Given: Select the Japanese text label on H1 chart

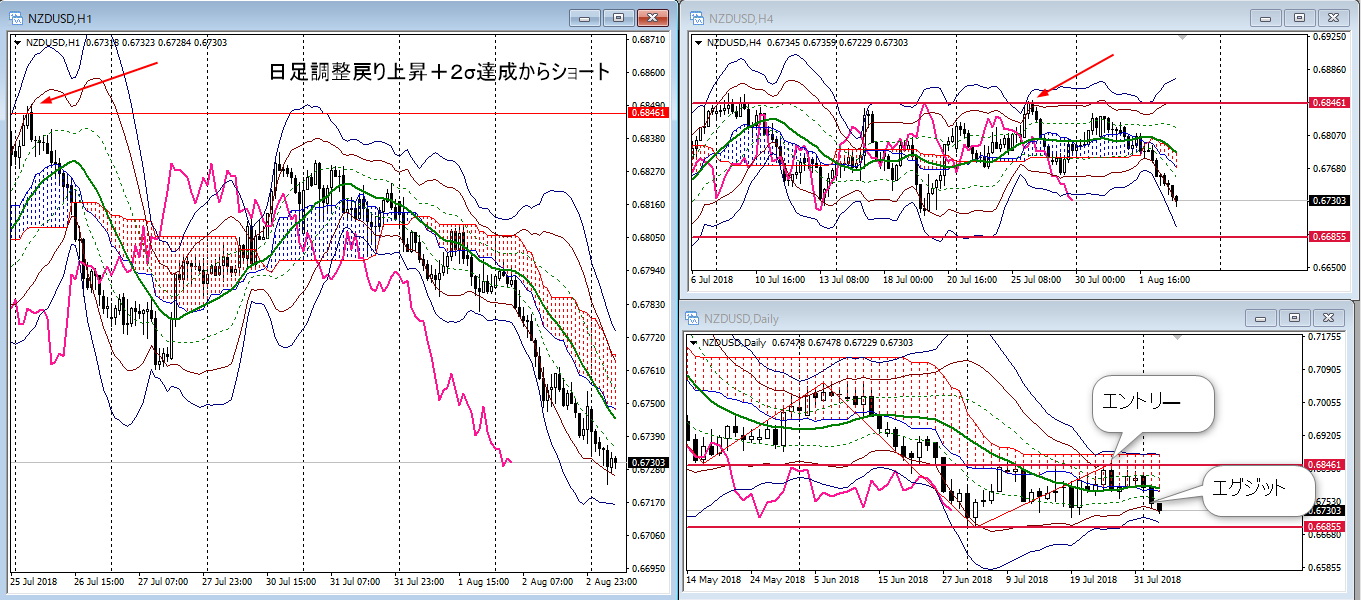Looking at the screenshot, I should click(441, 71).
